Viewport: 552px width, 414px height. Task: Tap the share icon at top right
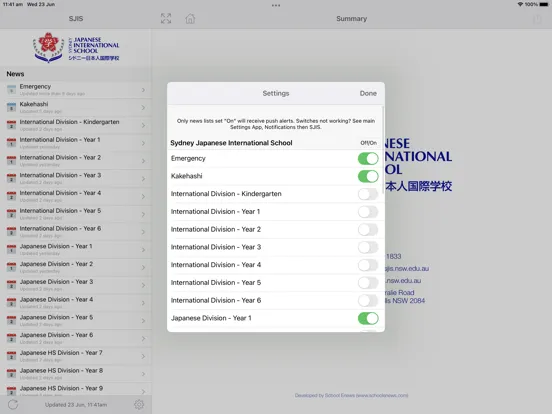click(x=537, y=19)
